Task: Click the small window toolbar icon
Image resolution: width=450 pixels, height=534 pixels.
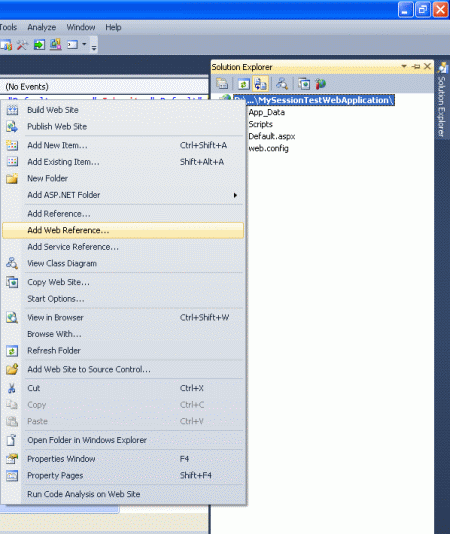Action: tap(72, 45)
